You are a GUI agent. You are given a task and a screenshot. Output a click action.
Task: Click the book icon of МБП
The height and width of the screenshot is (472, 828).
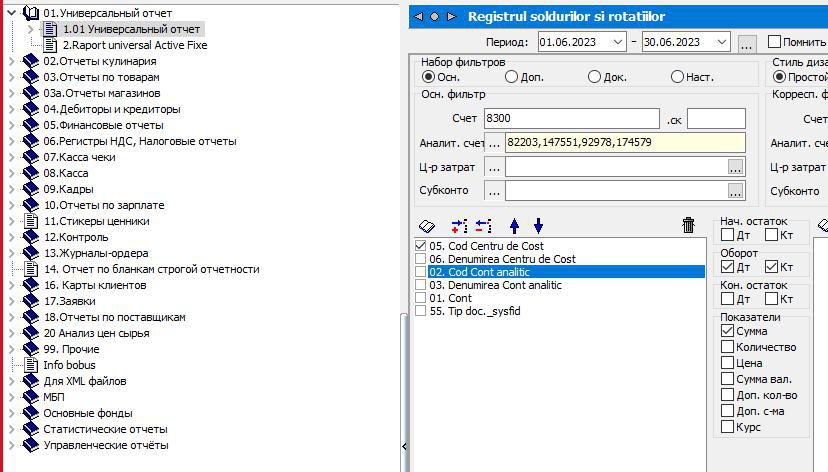(31, 397)
